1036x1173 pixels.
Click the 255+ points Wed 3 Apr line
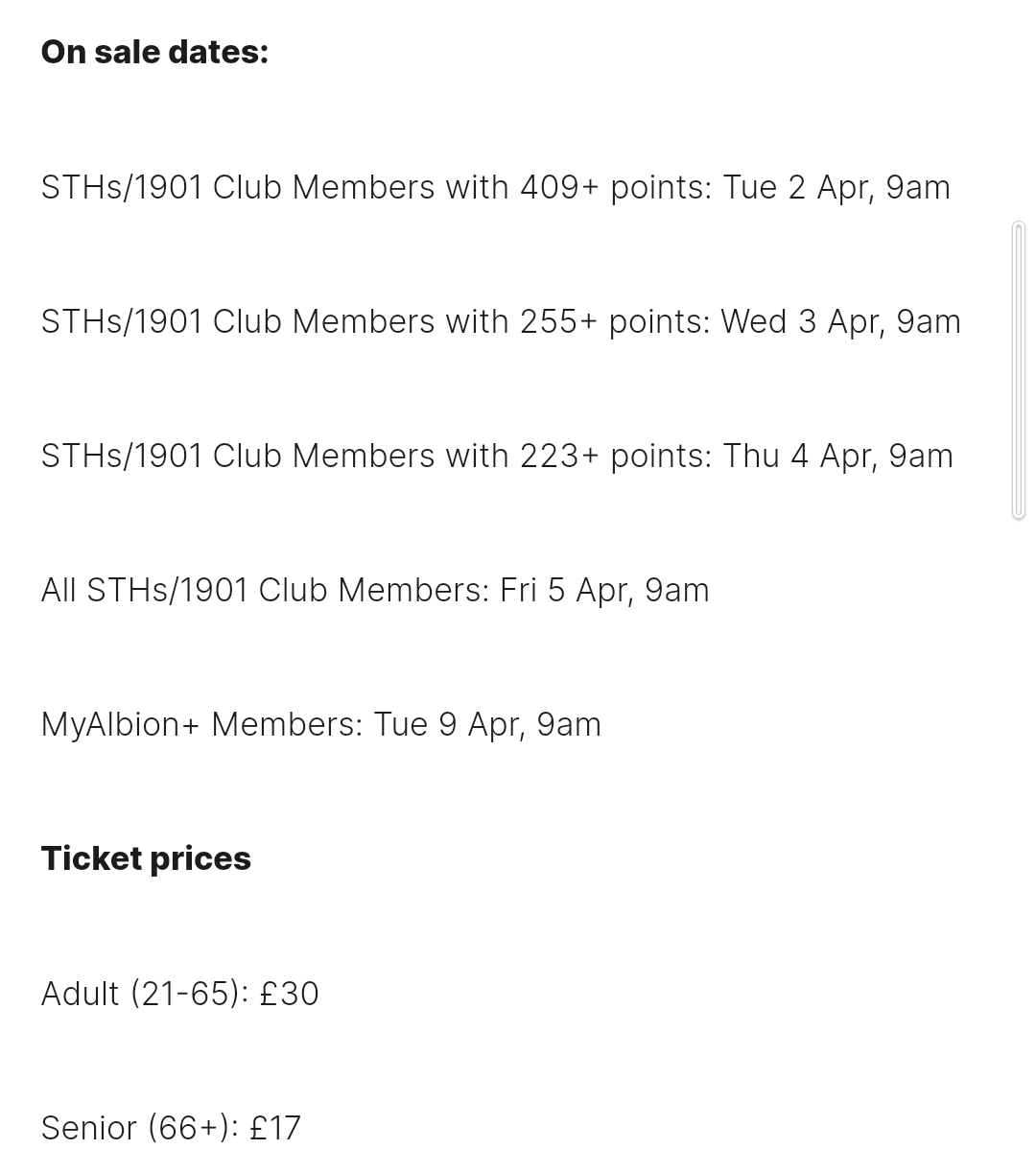501,321
